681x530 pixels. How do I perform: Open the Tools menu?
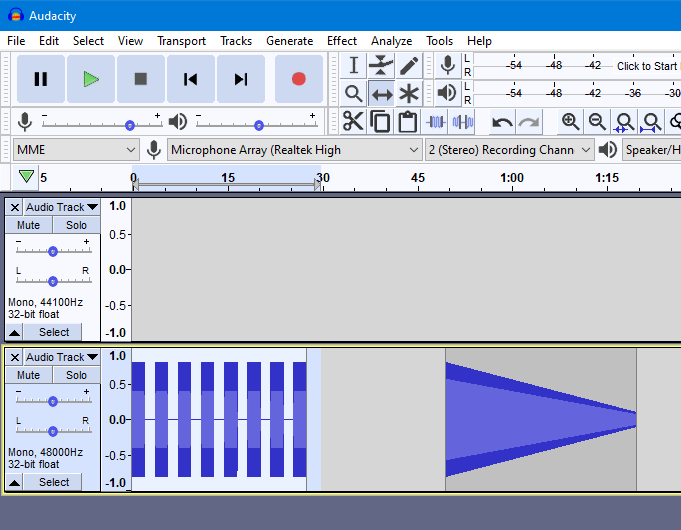[440, 41]
